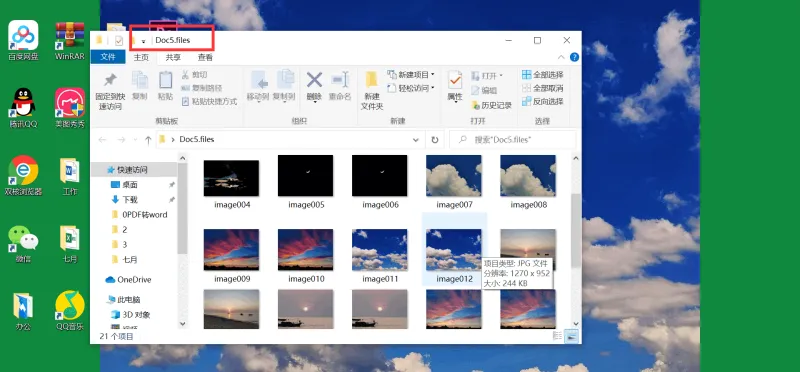Open QQ音乐 desktop shortcut
Image resolution: width=800 pixels, height=372 pixels.
[70, 311]
